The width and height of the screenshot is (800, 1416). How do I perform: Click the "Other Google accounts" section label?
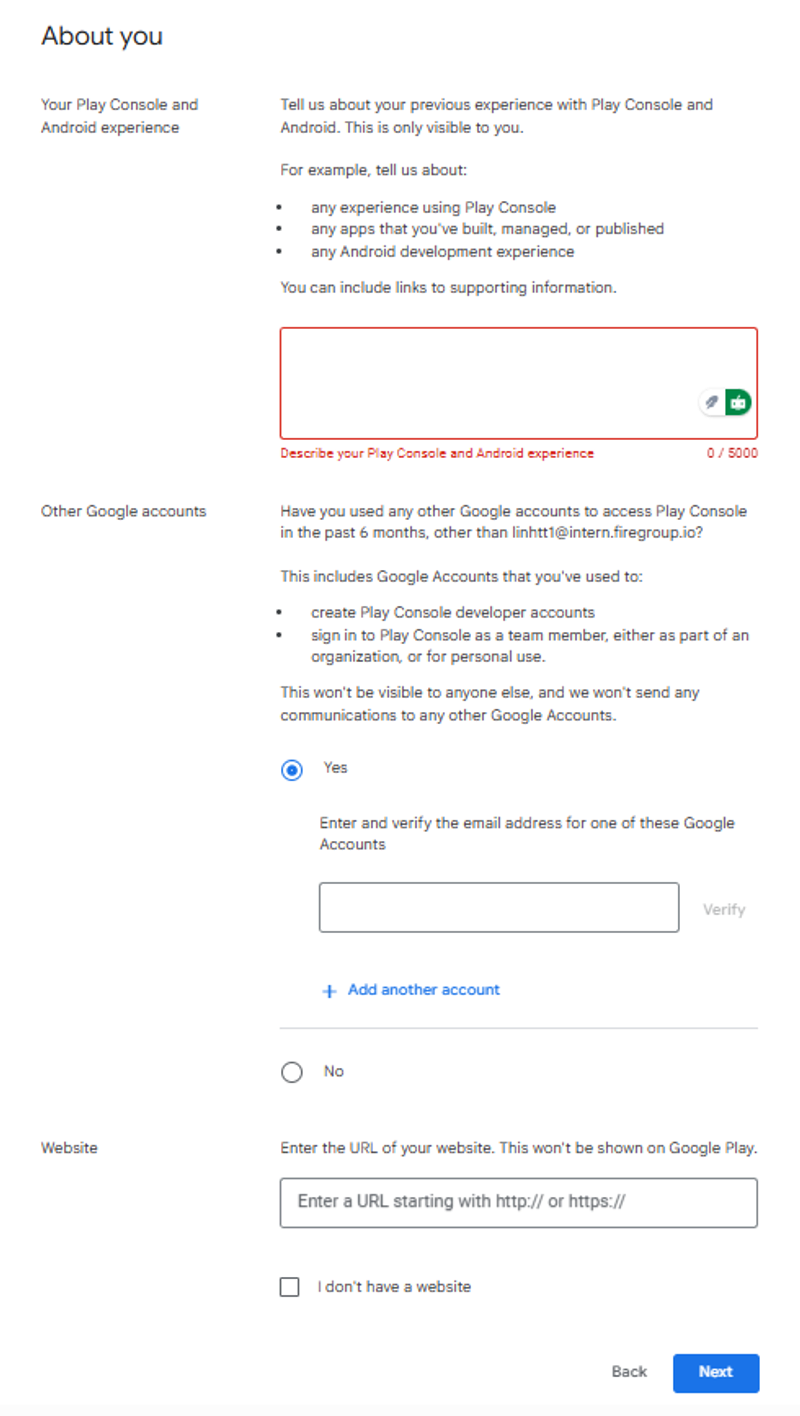coord(122,511)
